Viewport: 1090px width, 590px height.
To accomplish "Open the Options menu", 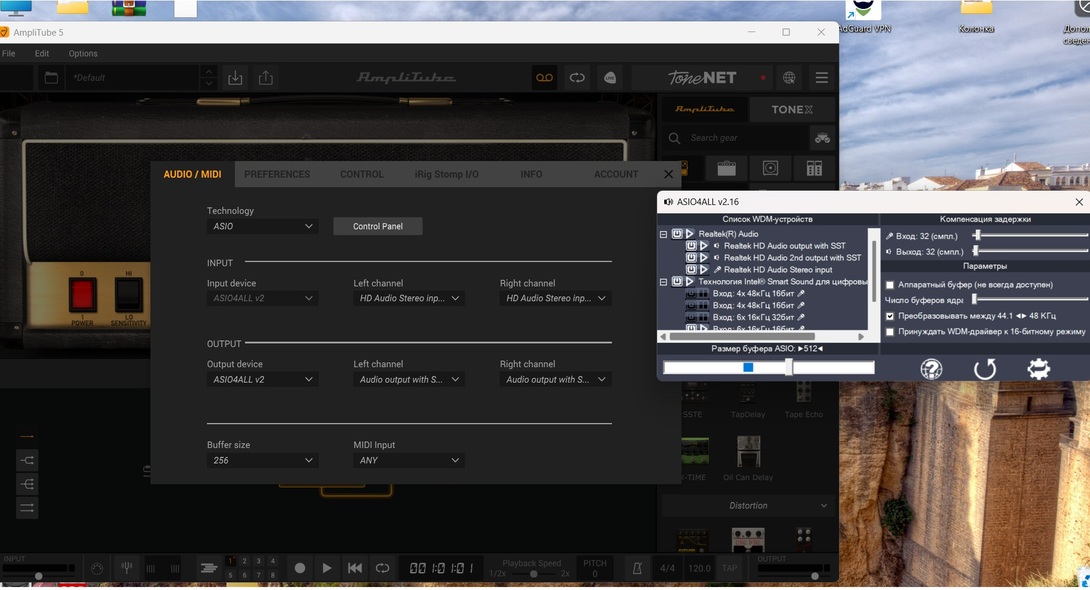I will point(83,54).
